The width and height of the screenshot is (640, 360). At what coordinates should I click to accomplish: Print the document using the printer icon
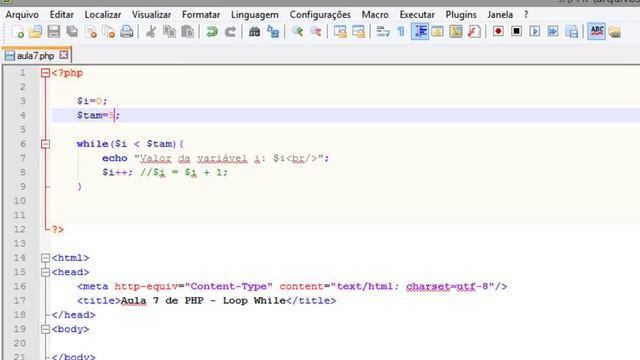127,32
